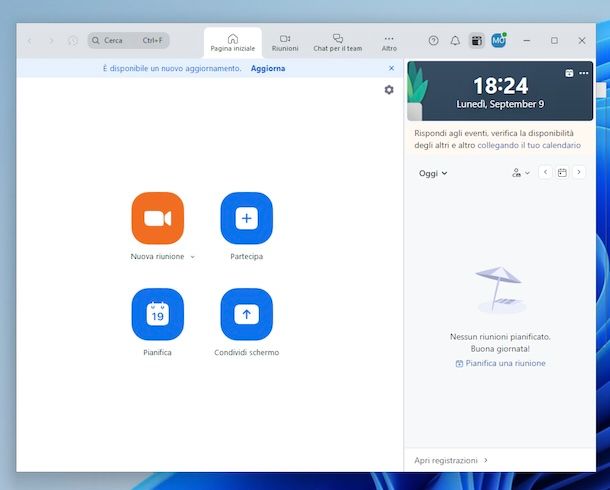The height and width of the screenshot is (490, 610).
Task: Click the Cerca search field
Action: coord(128,40)
